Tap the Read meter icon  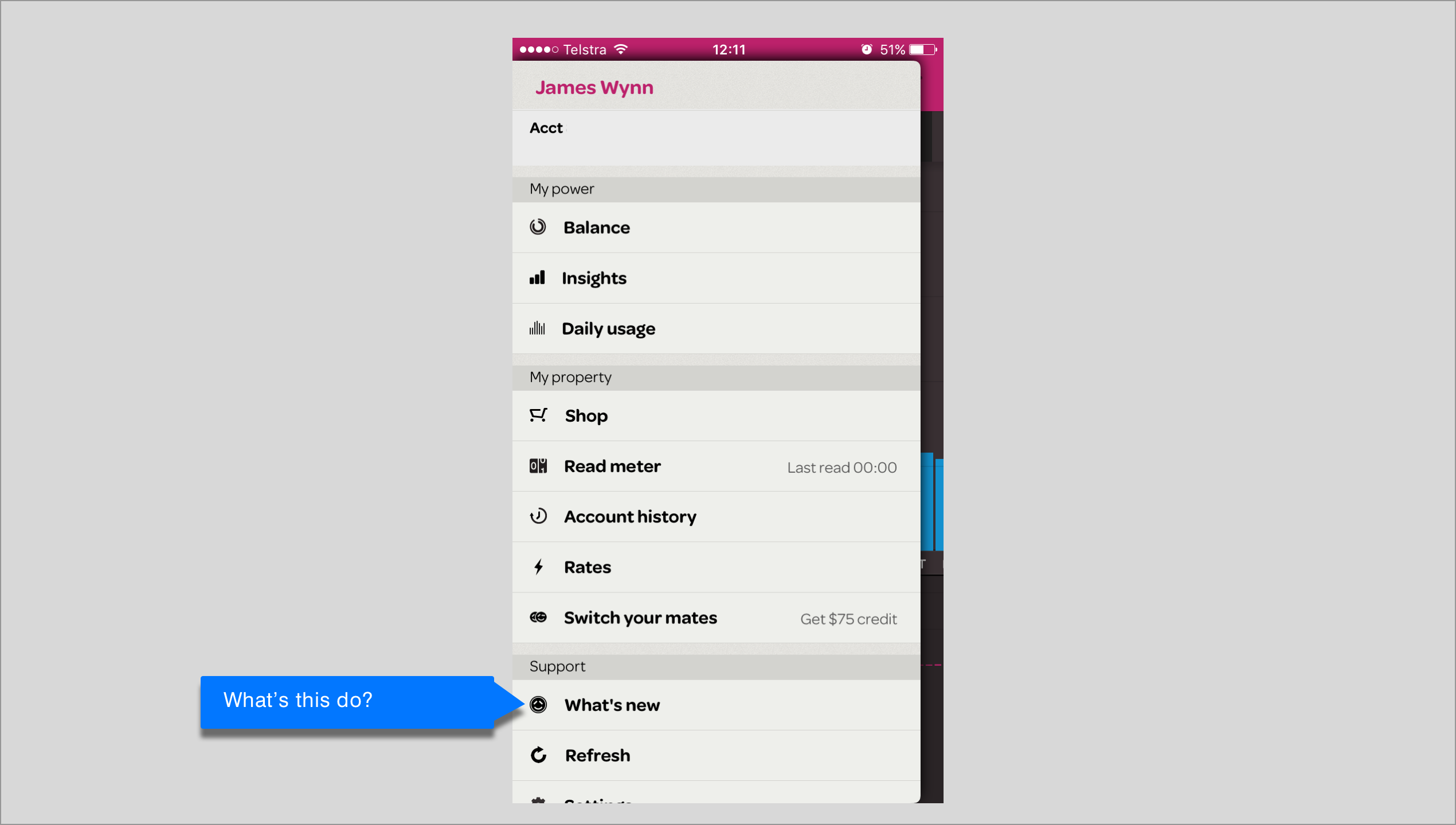(538, 466)
